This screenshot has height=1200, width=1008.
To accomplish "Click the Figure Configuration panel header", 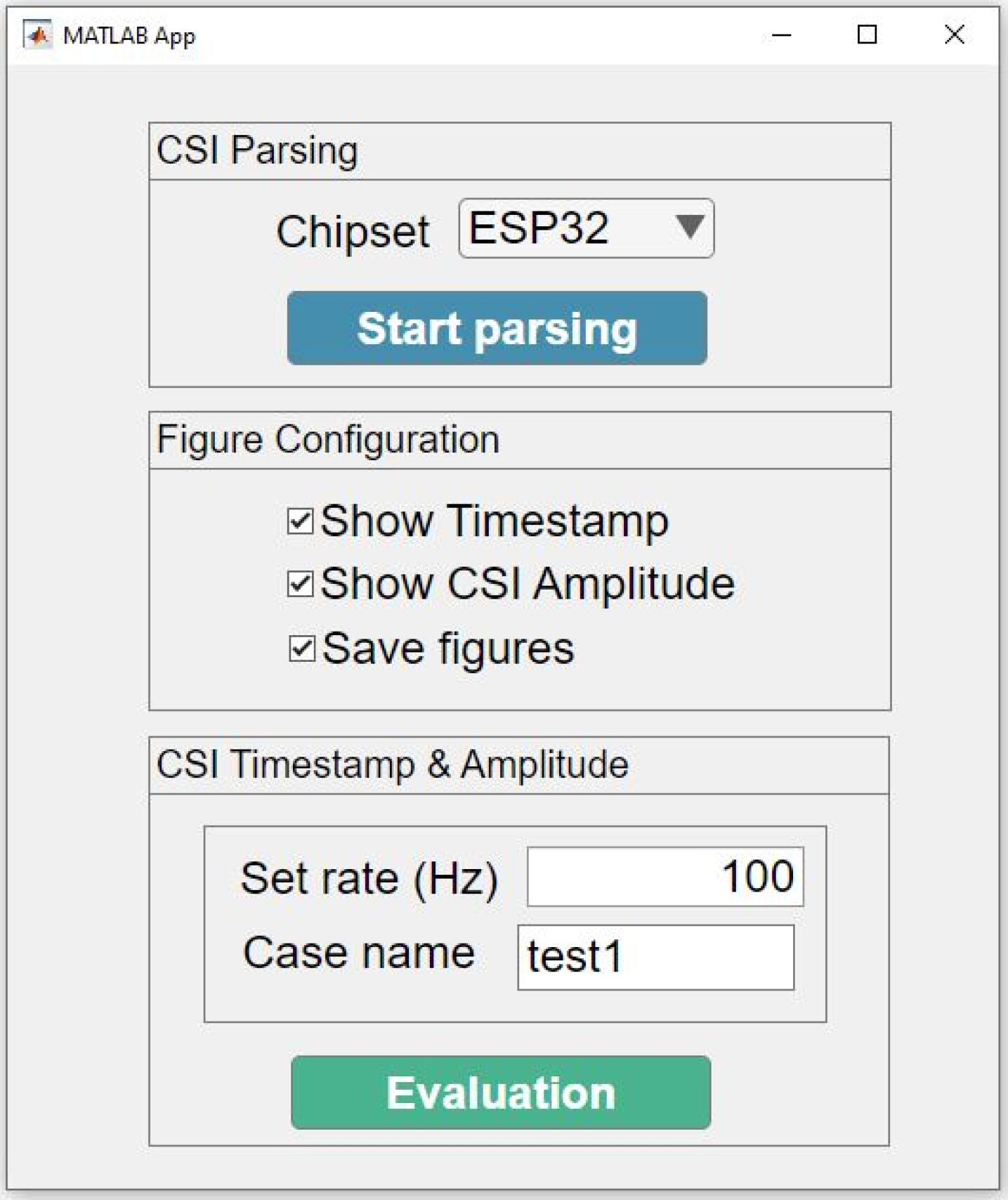I will [328, 440].
